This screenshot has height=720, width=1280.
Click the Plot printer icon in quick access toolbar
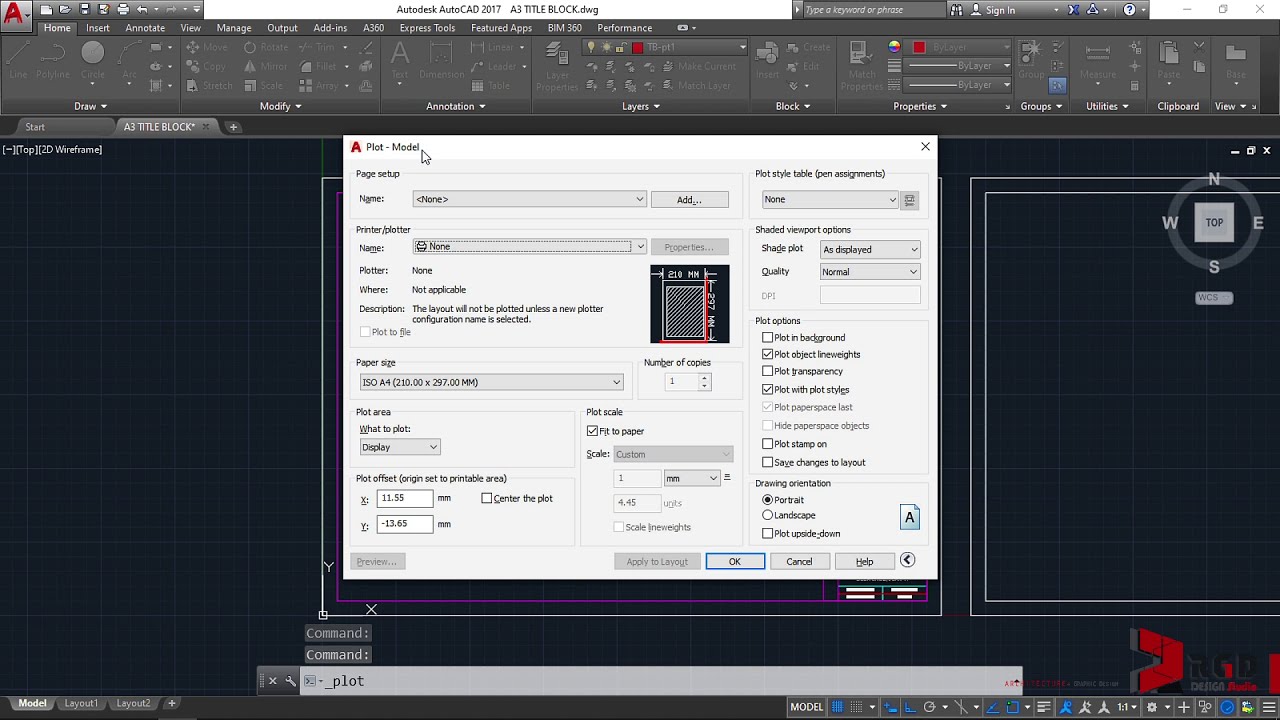click(123, 9)
